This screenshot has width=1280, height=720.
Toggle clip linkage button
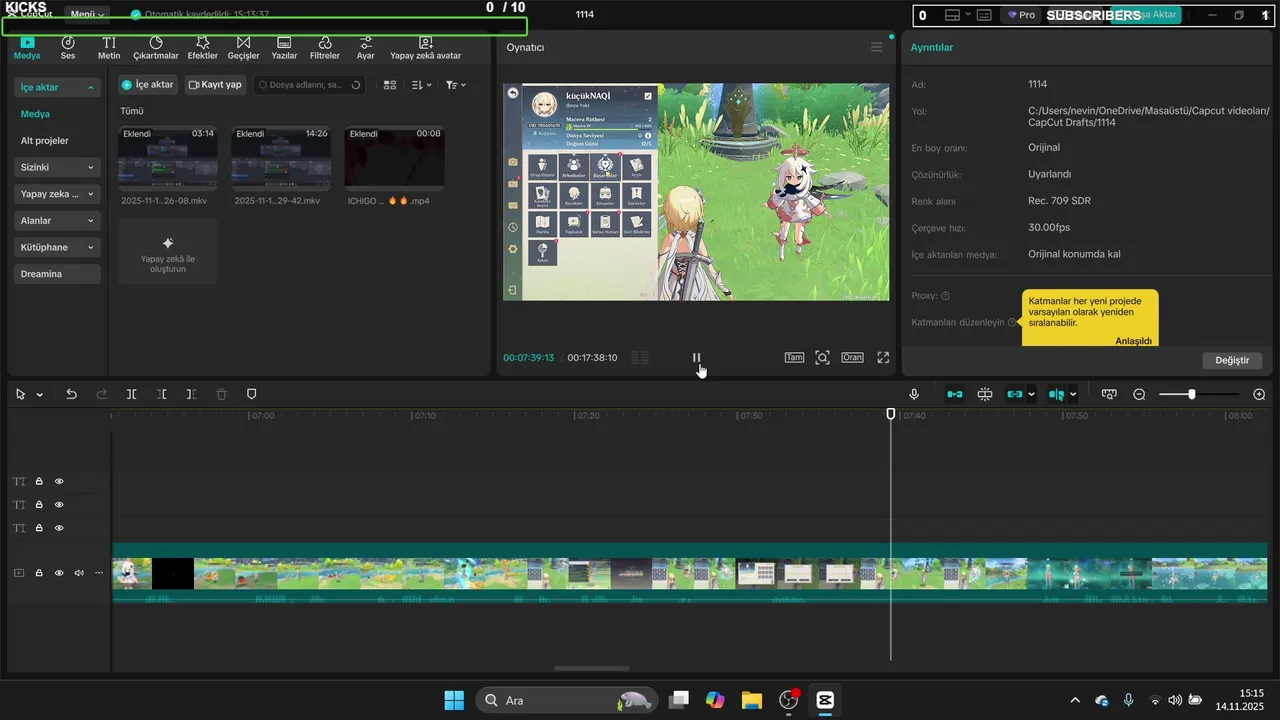[1015, 395]
